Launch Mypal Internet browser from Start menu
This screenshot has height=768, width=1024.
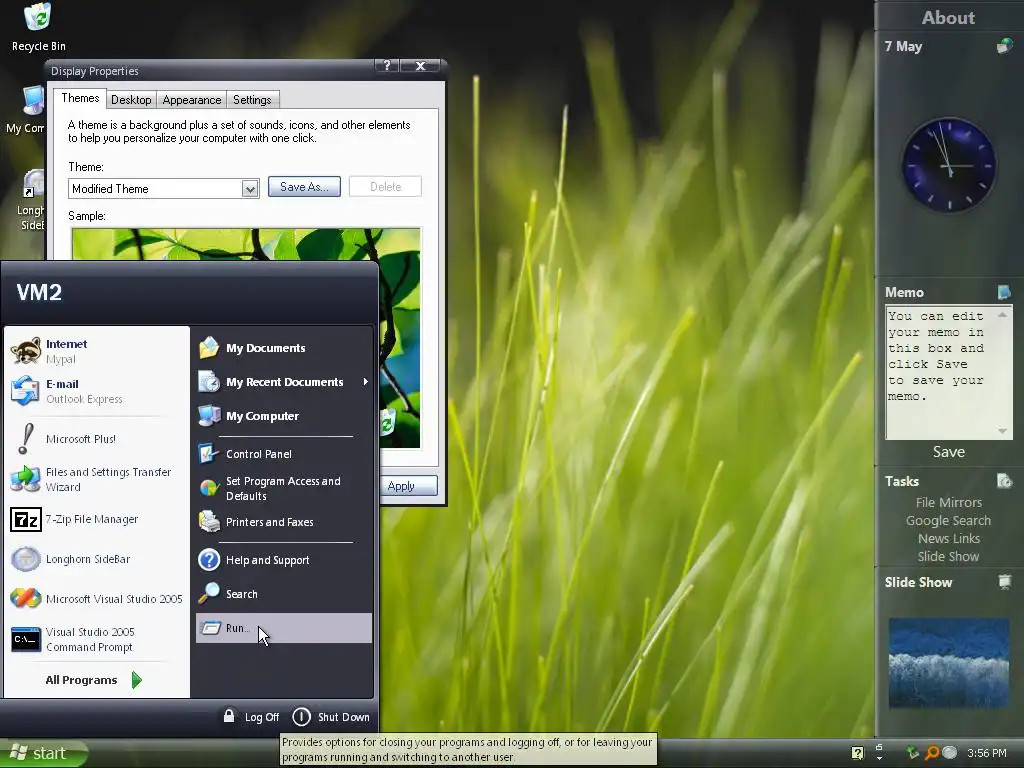coord(97,351)
